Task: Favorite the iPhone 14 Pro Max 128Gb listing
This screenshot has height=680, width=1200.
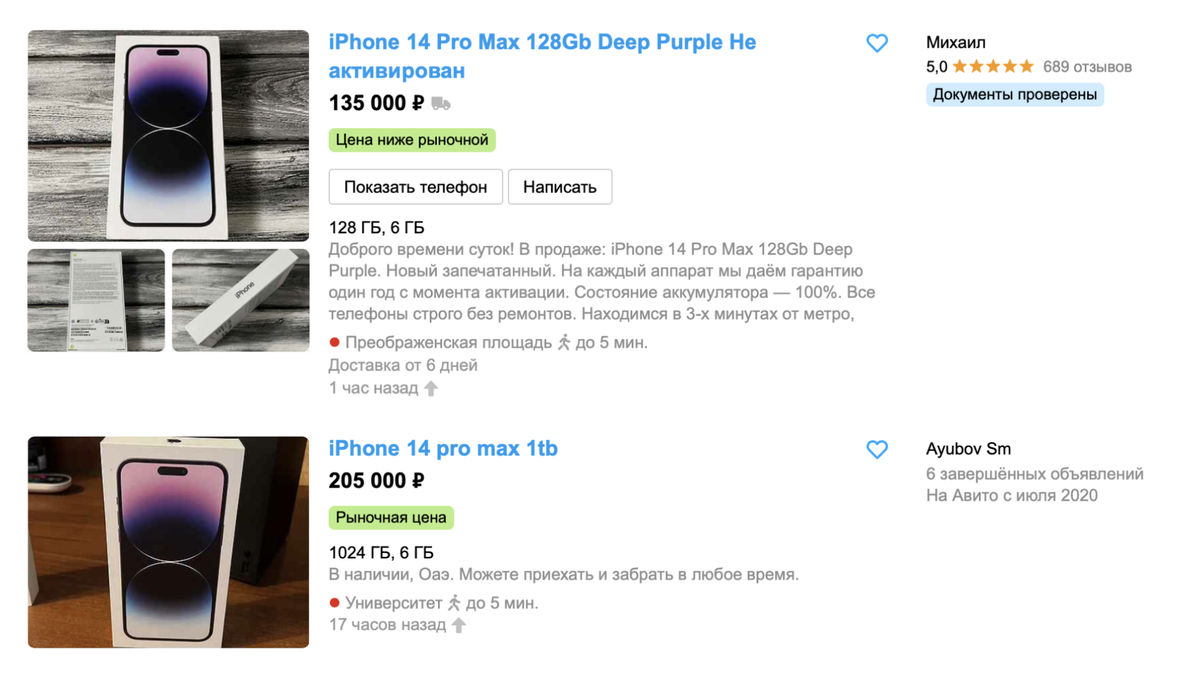Action: coord(877,43)
